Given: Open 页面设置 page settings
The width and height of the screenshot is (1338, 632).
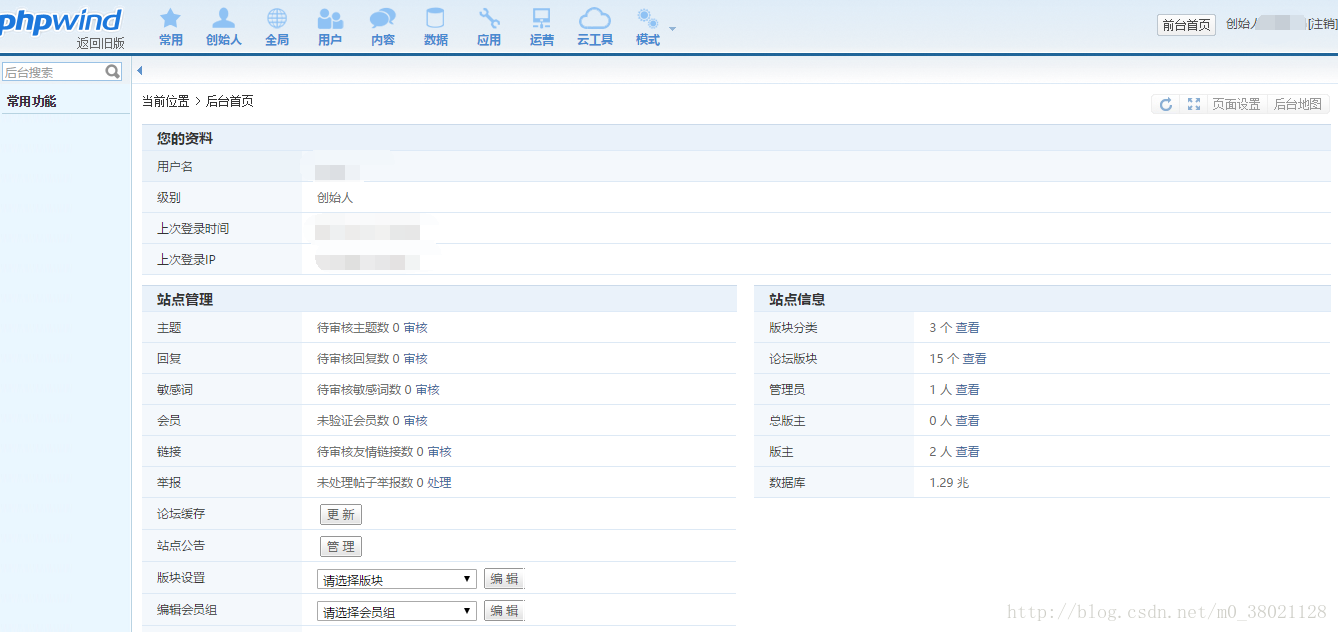Looking at the screenshot, I should click(1236, 104).
